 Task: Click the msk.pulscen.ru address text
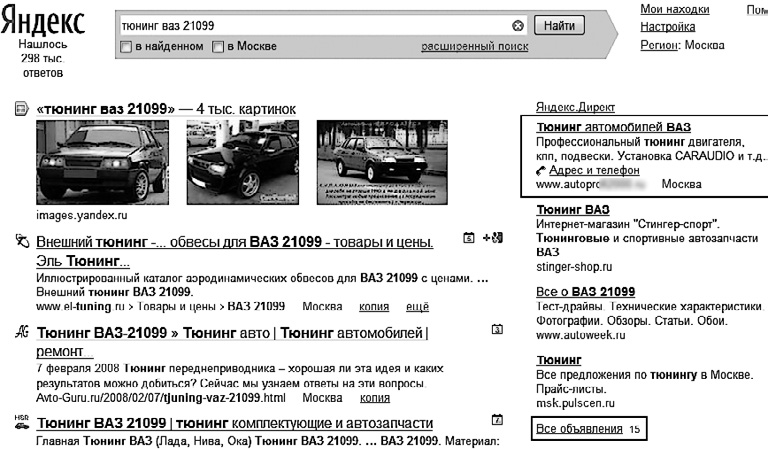click(x=575, y=403)
